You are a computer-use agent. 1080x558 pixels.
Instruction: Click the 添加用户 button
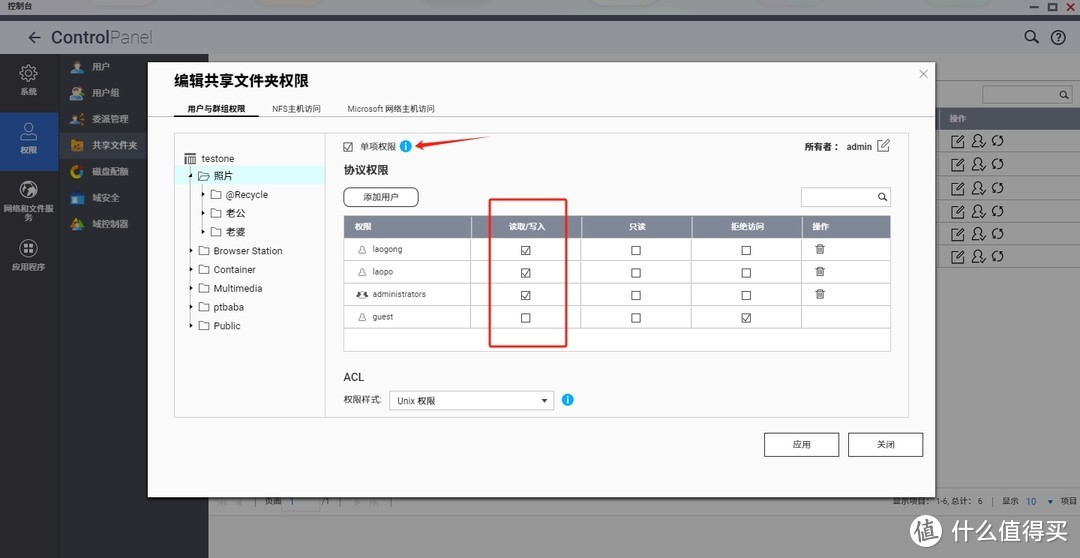[x=381, y=197]
